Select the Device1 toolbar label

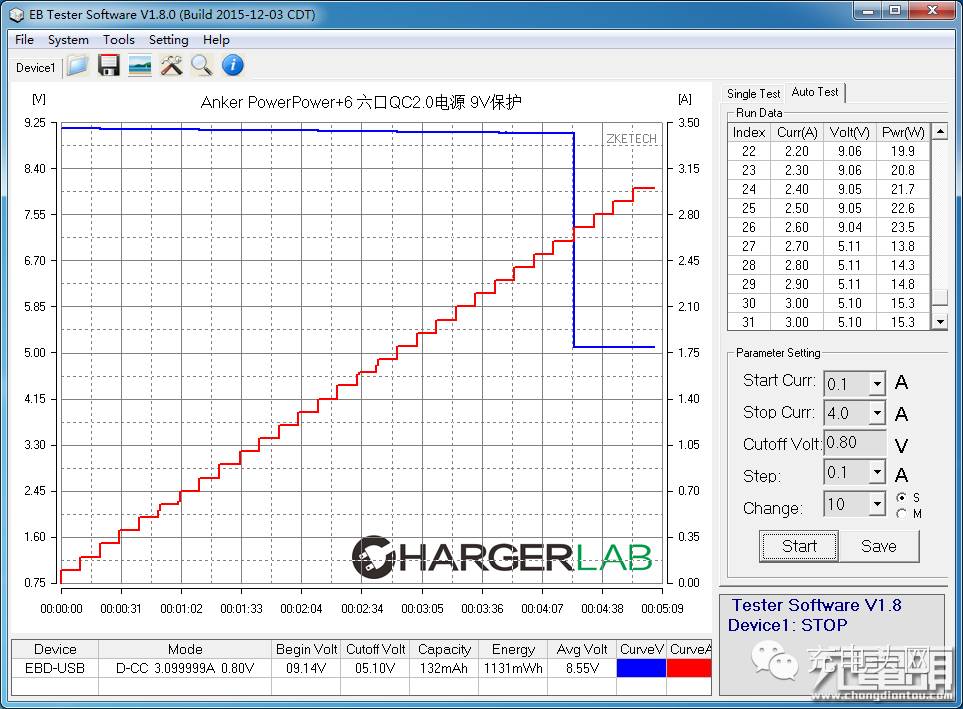[36, 68]
